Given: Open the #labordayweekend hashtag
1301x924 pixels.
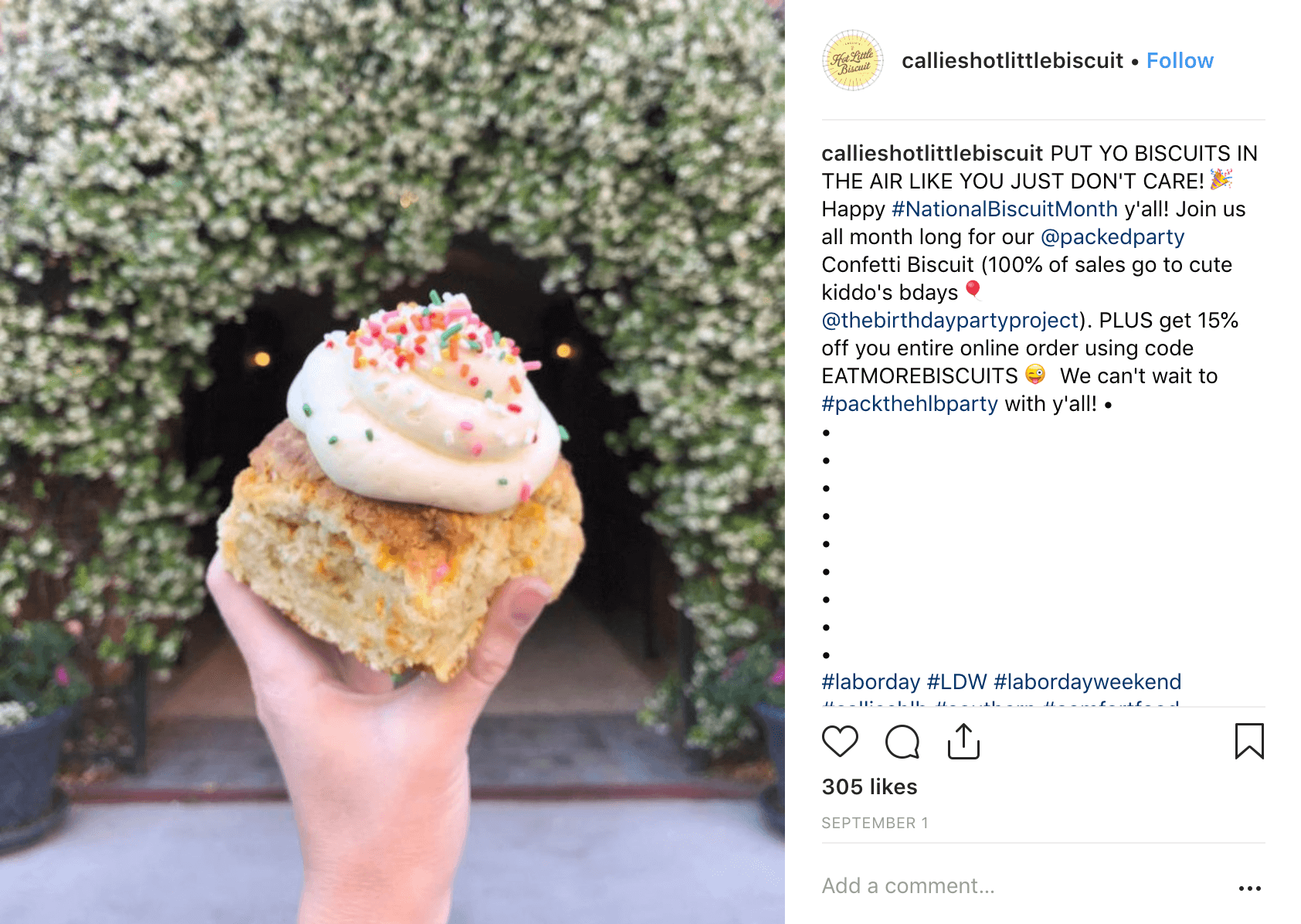Looking at the screenshot, I should pyautogui.click(x=1087, y=682).
